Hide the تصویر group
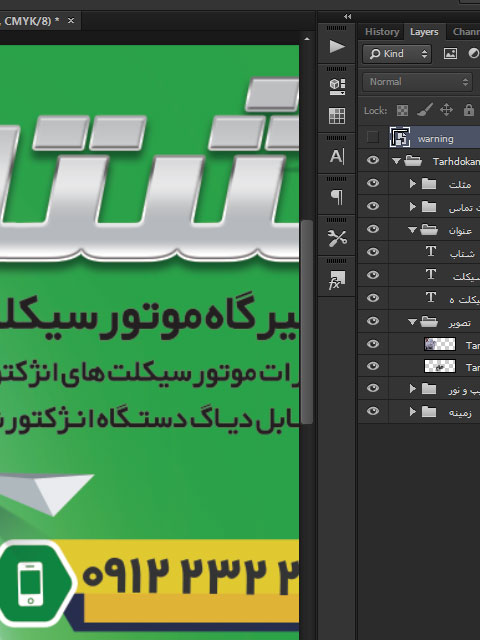The width and height of the screenshot is (480, 640). click(x=373, y=321)
